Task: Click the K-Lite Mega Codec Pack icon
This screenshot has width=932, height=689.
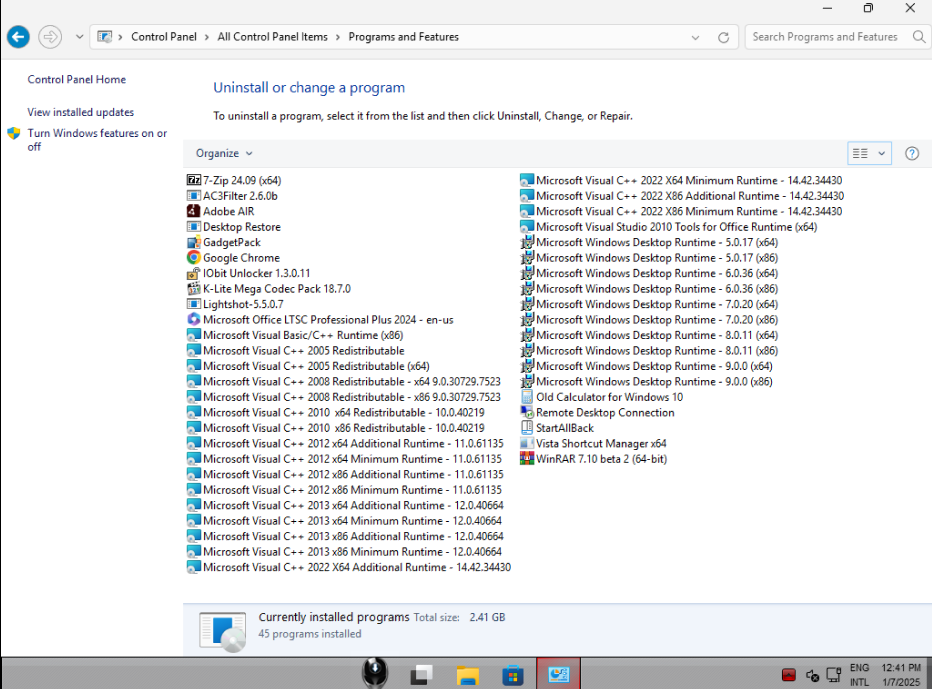Action: pos(194,288)
